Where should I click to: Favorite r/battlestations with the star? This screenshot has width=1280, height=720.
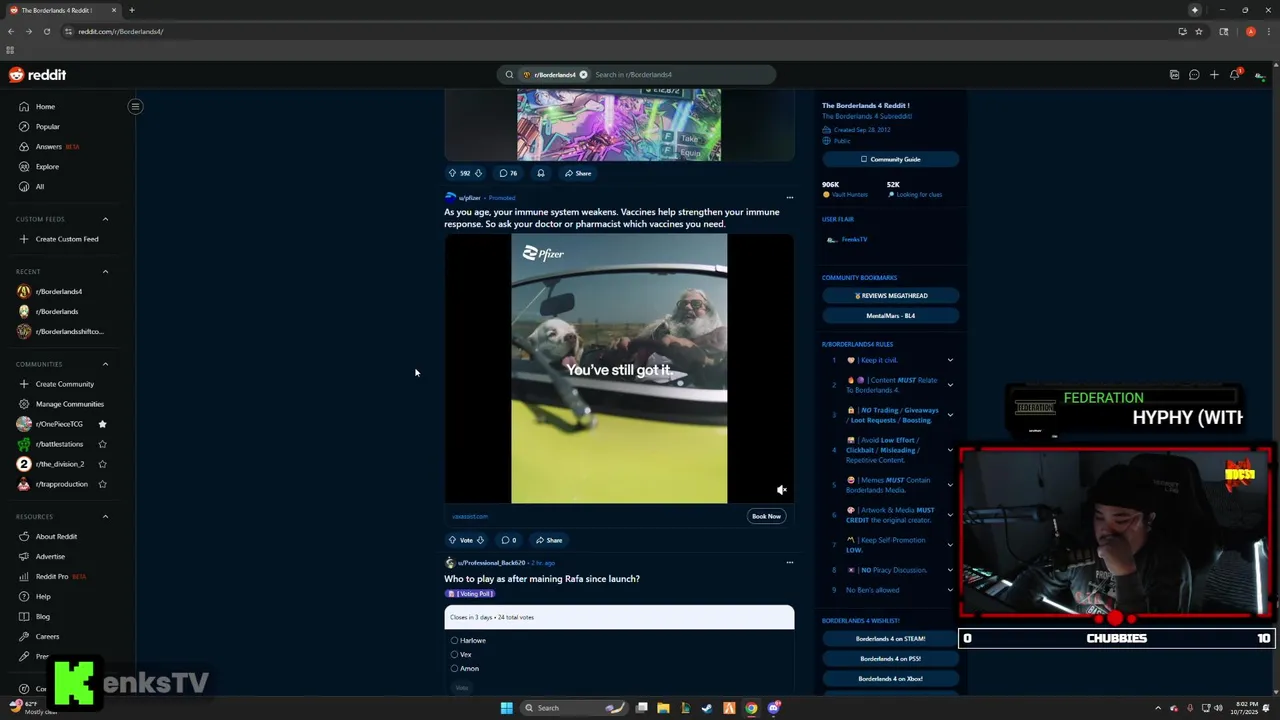102,444
